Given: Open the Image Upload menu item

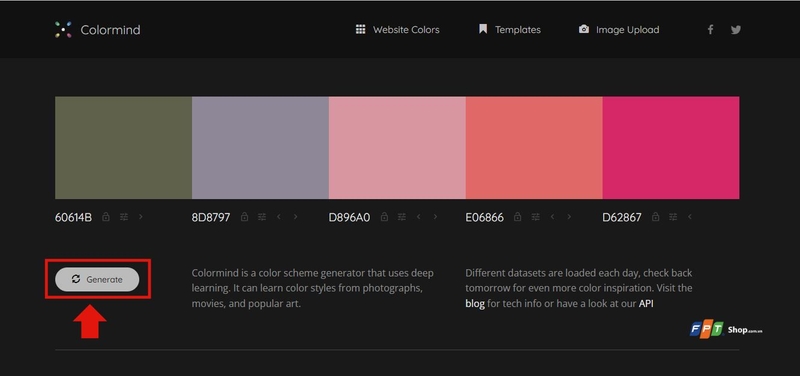Looking at the screenshot, I should 619,30.
